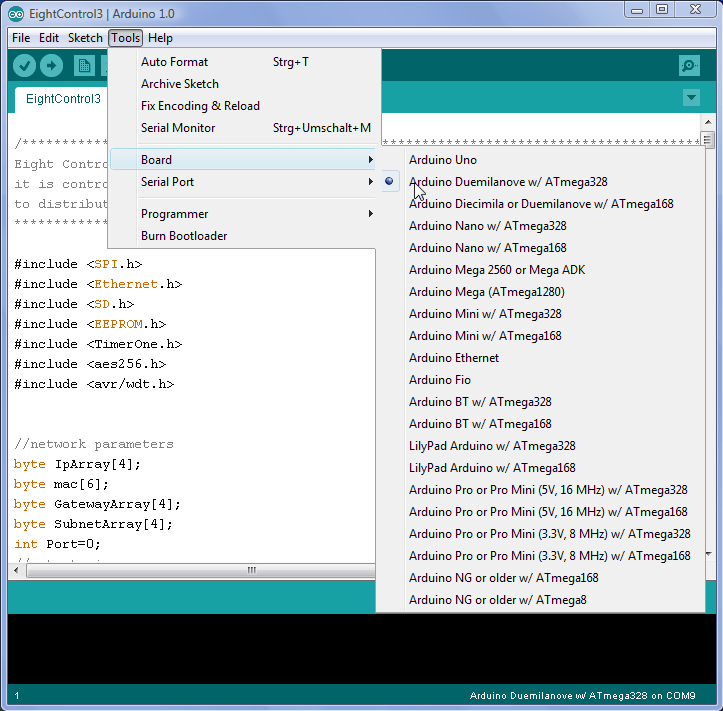Click the vertical scrollbar thumb in editor
This screenshot has width=723, height=711.
[708, 140]
